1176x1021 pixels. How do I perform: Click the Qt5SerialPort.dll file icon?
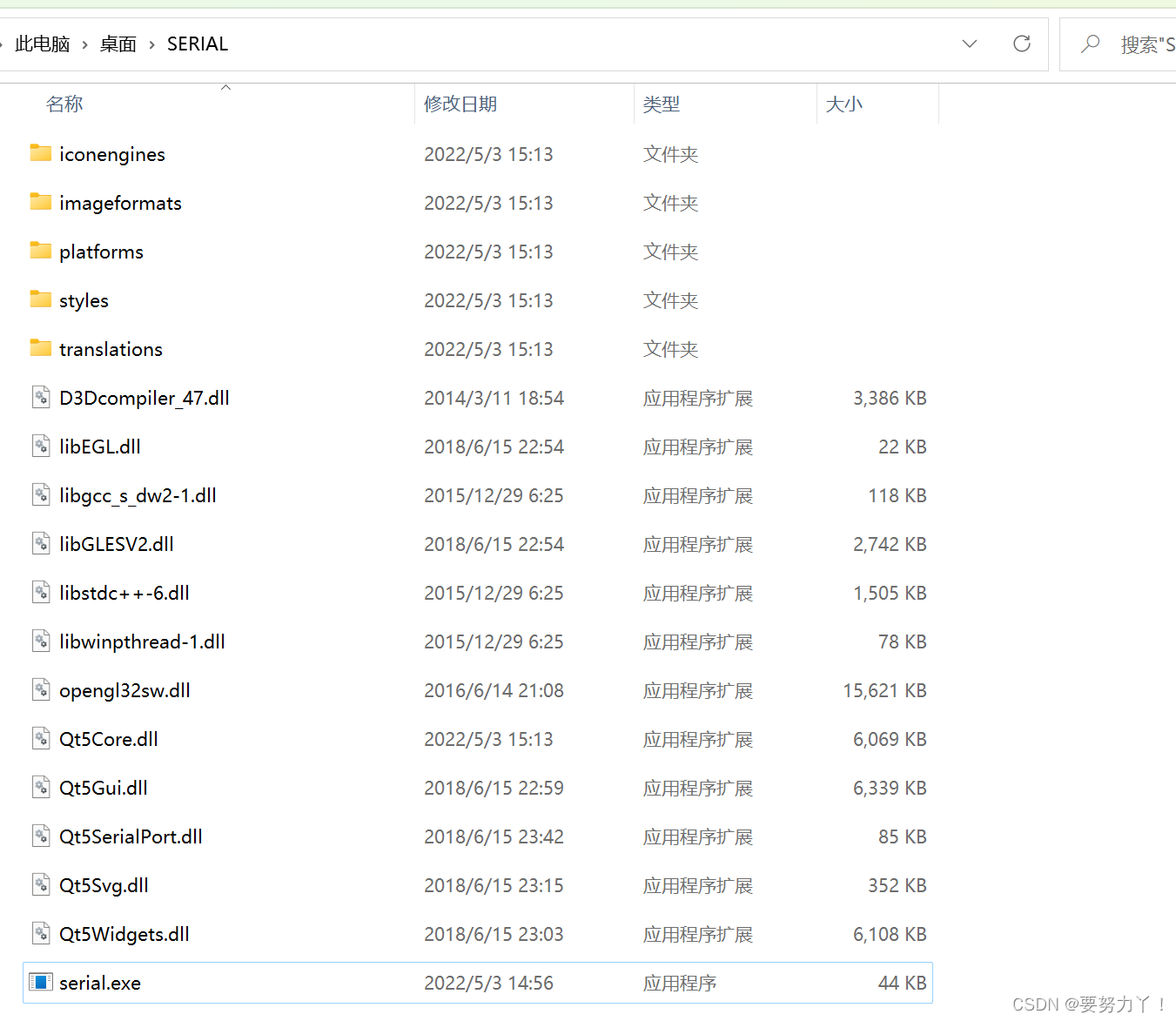tap(41, 836)
